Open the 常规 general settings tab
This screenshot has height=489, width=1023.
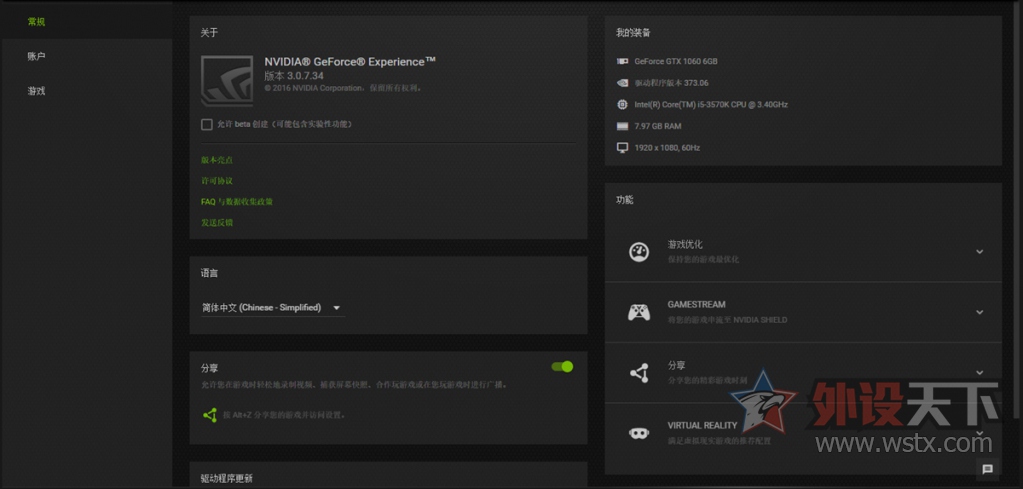point(37,22)
